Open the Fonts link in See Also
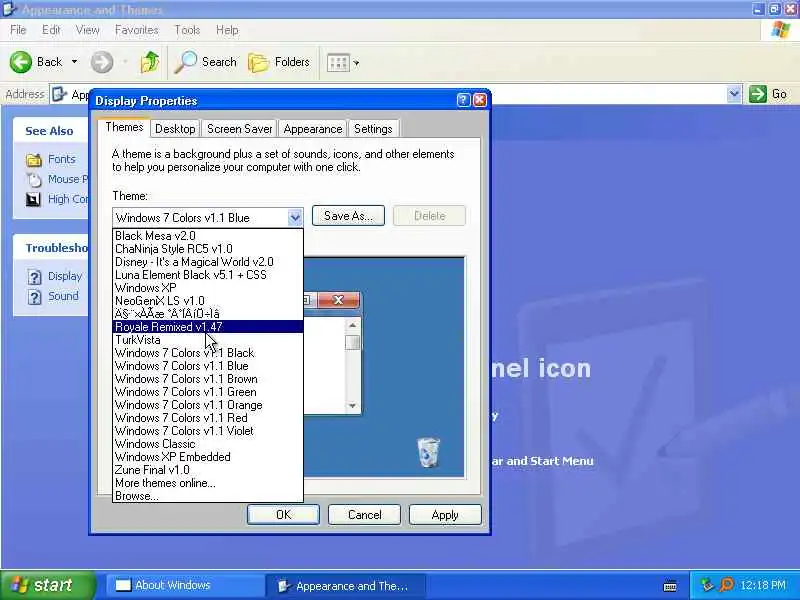Screen dimensions: 800x600 [x=61, y=159]
